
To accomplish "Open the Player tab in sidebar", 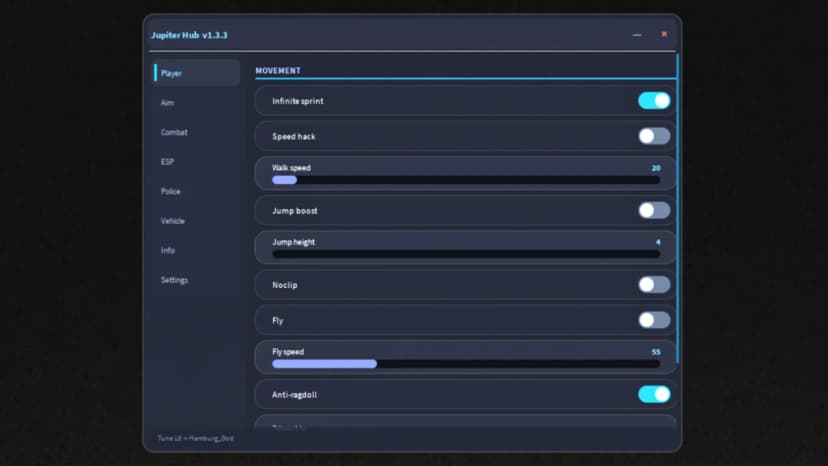I will 196,73.
